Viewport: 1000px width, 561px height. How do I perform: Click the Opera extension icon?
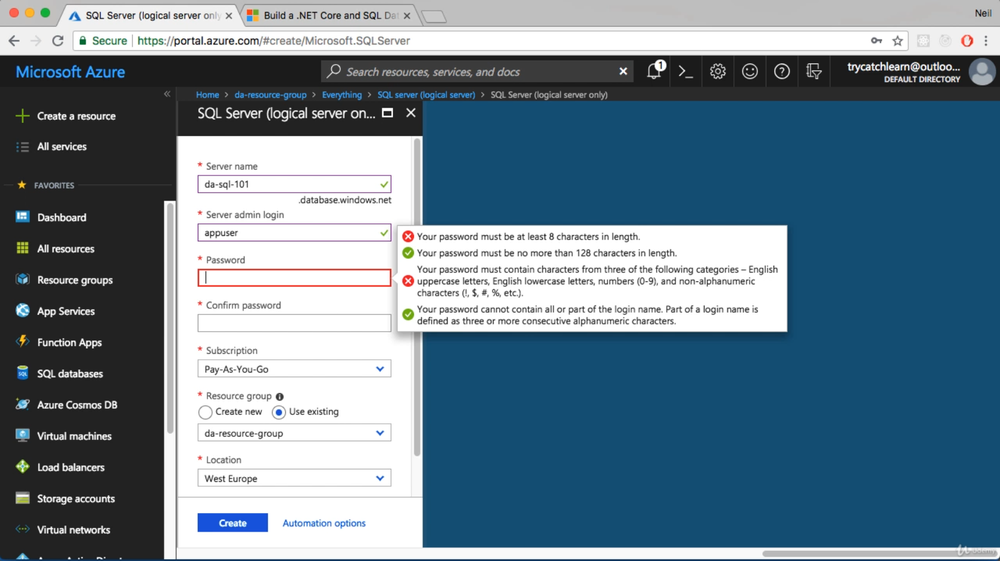(967, 41)
